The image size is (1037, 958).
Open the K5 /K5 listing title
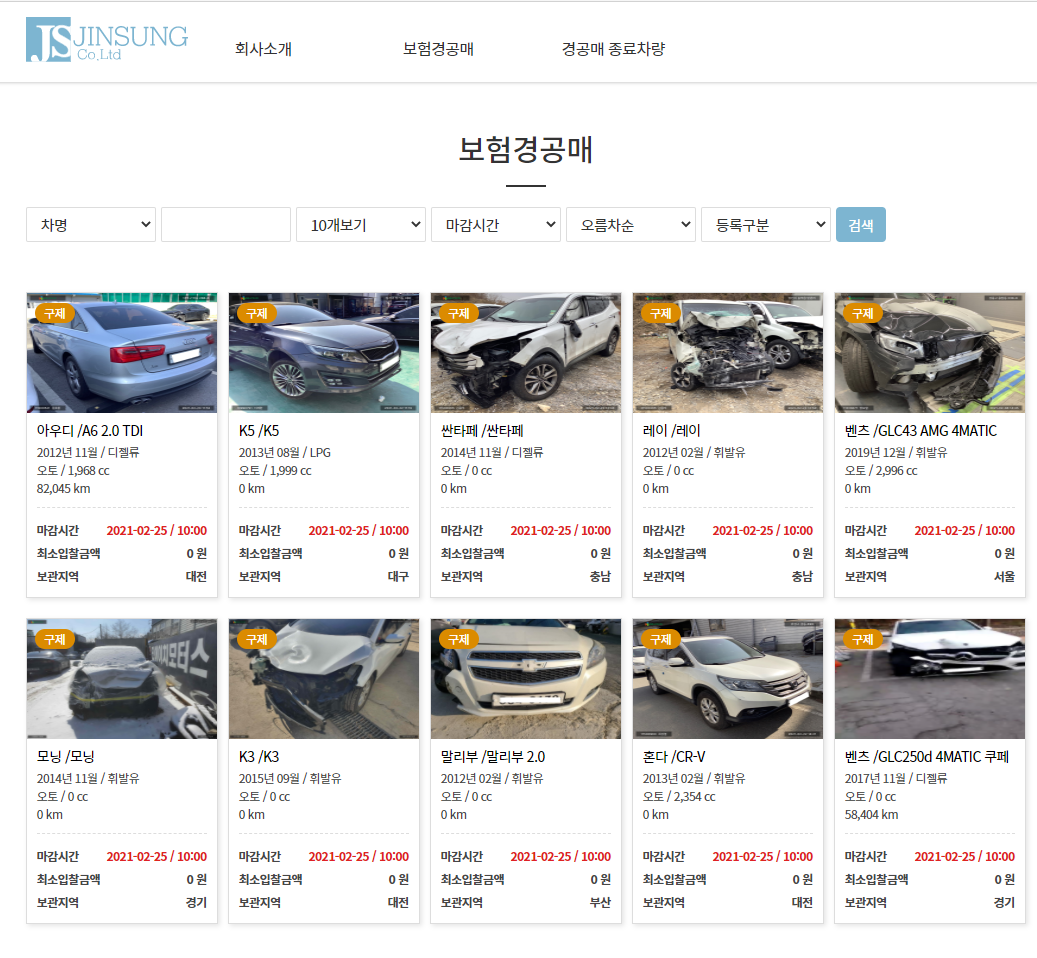[259, 431]
